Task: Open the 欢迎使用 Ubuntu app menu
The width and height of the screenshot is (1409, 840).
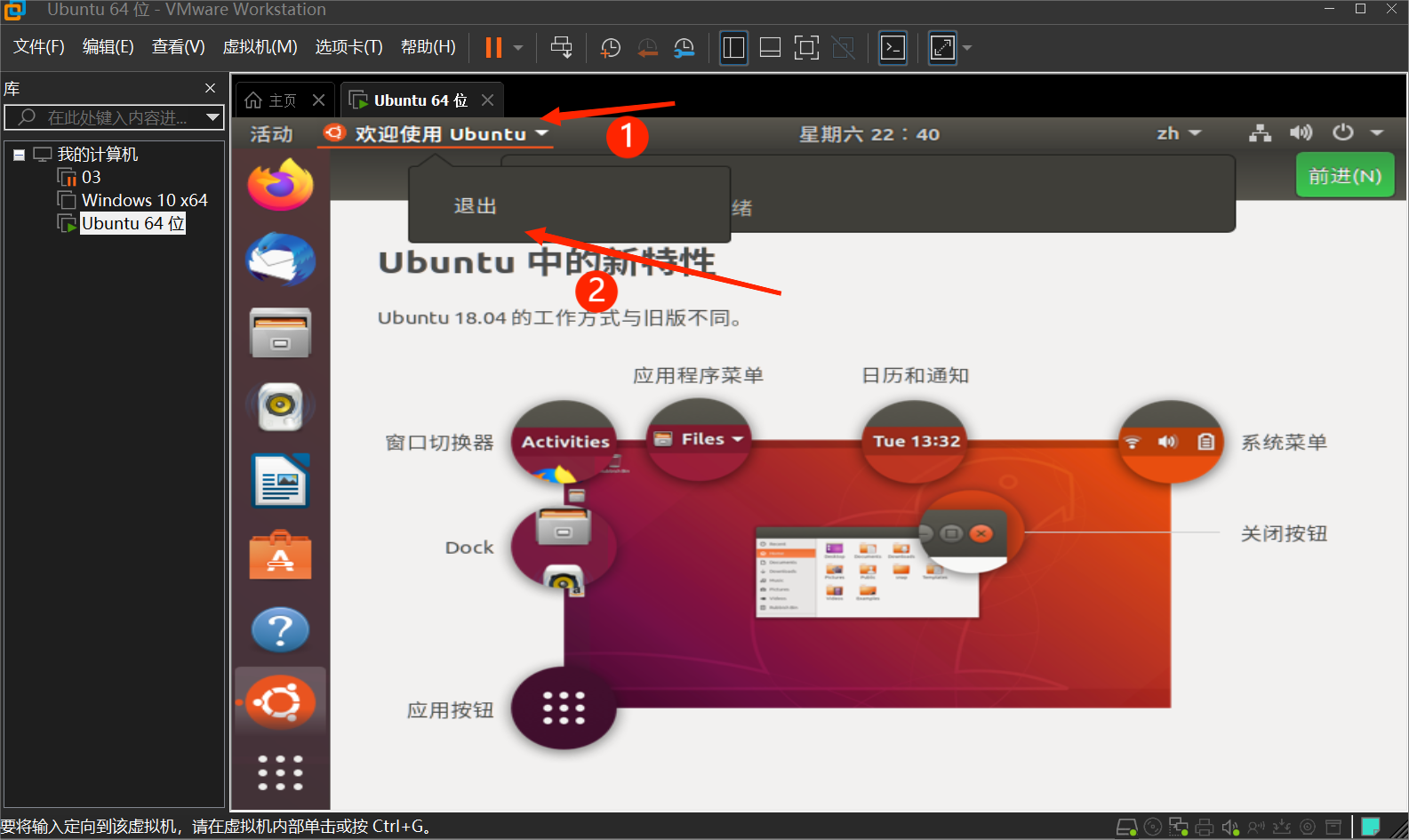Action: pos(436,134)
